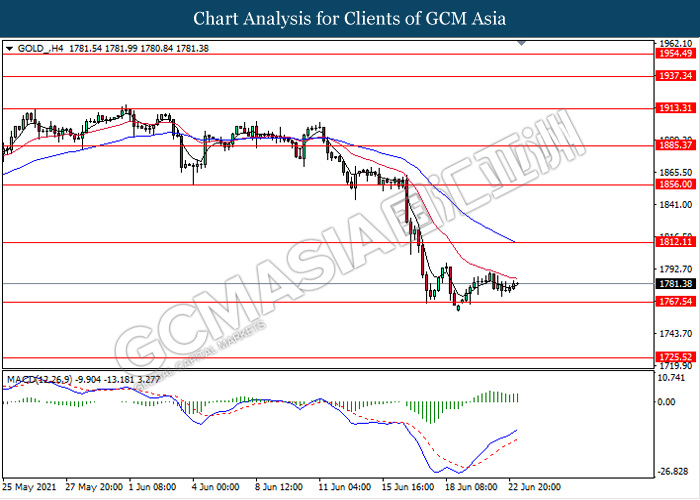Viewport: 700px width, 500px height.
Task: Click the -26.828 MACD scale value
Action: pyautogui.click(x=672, y=472)
